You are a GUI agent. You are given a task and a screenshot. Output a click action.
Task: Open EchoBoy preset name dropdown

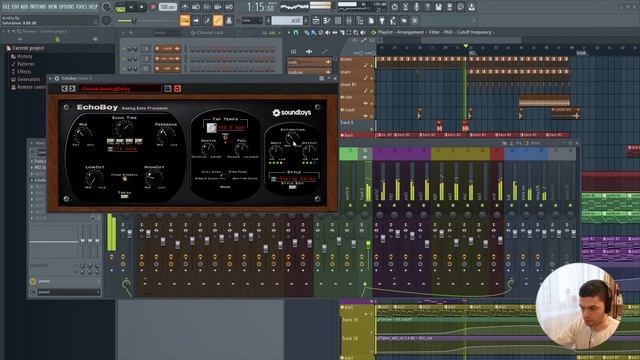point(120,88)
